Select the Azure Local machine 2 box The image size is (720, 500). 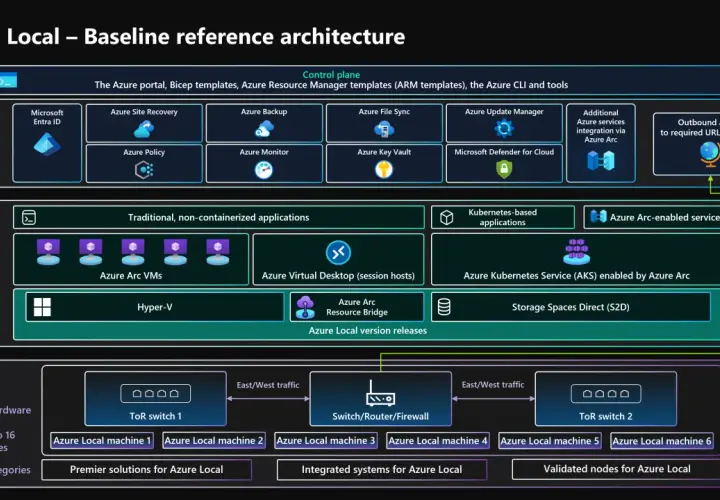click(214, 441)
